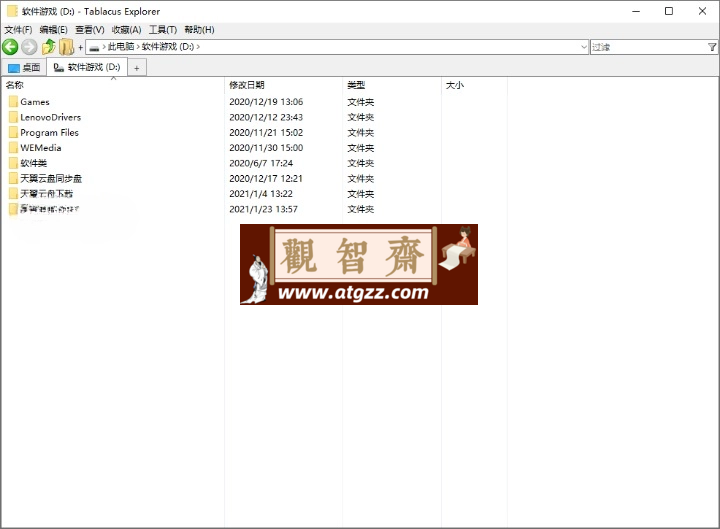720x529 pixels.
Task: Click the grey forward arrow button
Action: point(29,47)
